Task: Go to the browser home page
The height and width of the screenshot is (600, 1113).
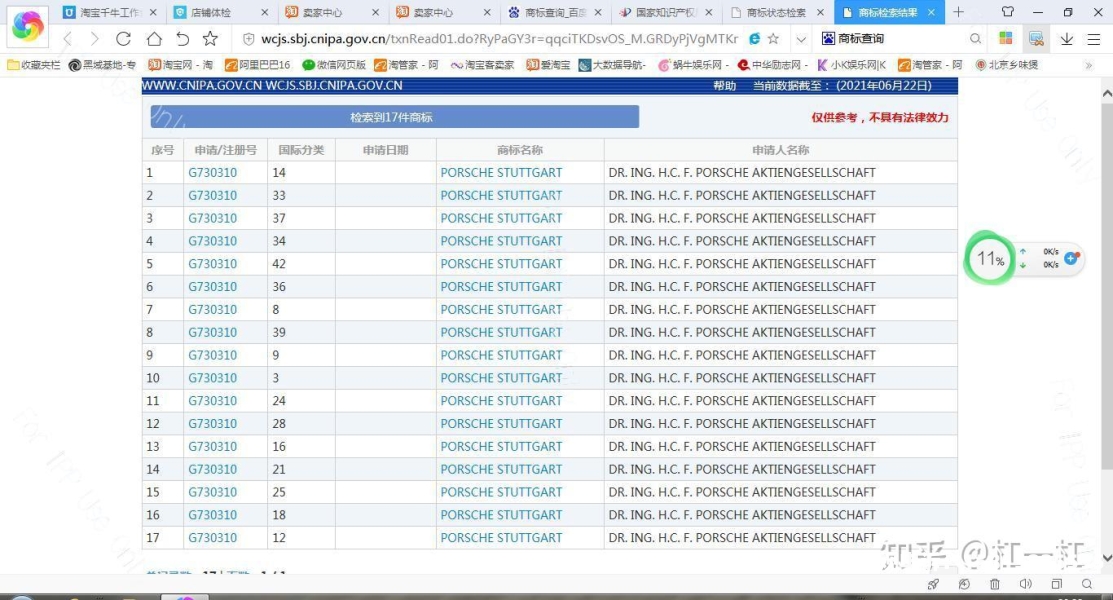Action: (154, 39)
